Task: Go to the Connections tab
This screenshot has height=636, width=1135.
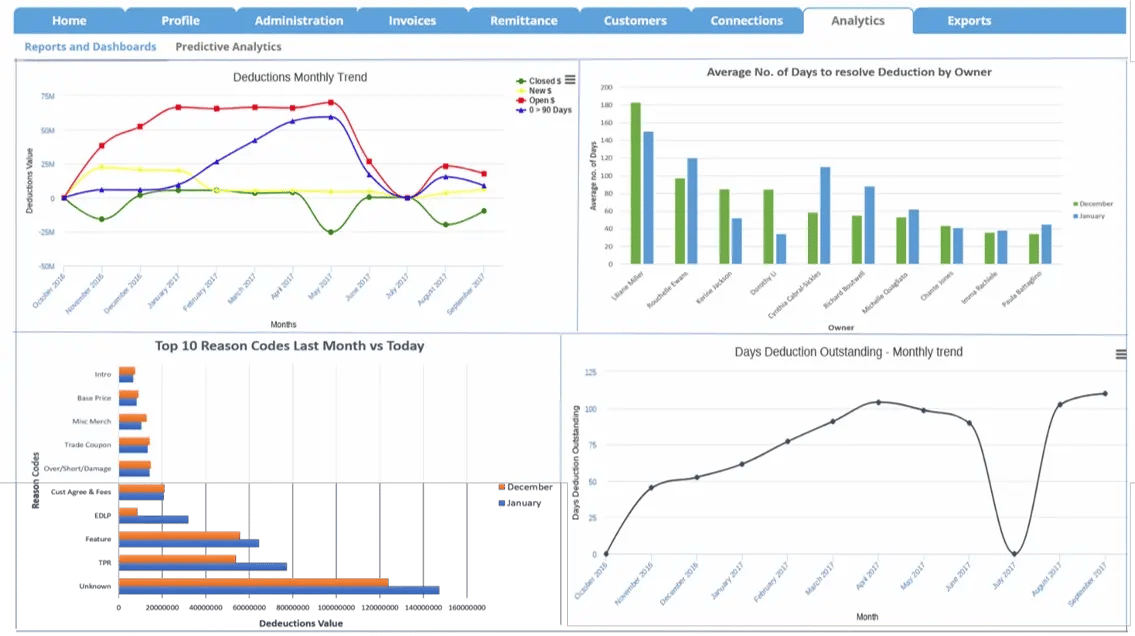Action: click(x=746, y=21)
